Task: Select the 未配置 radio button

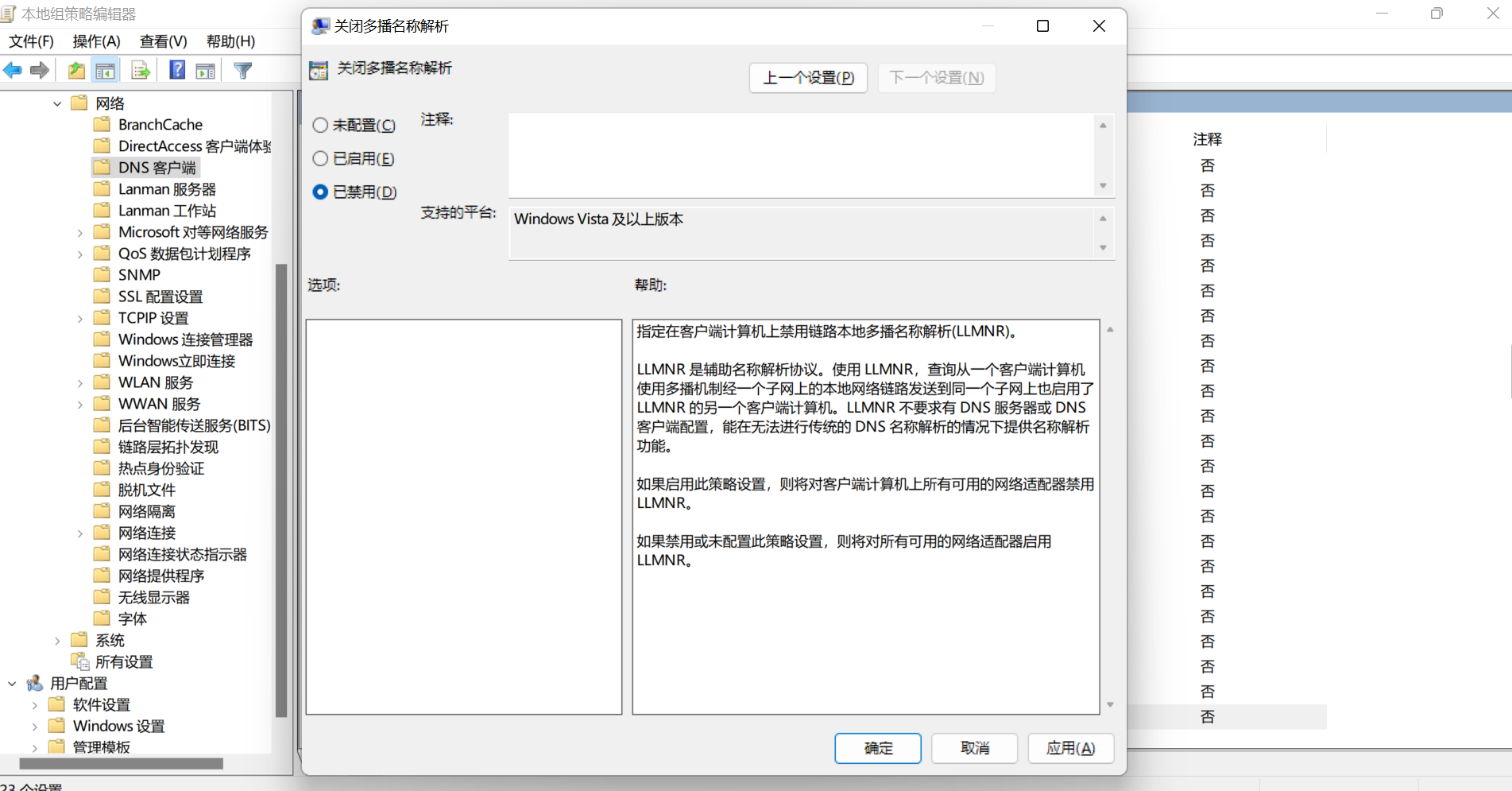Action: click(320, 125)
